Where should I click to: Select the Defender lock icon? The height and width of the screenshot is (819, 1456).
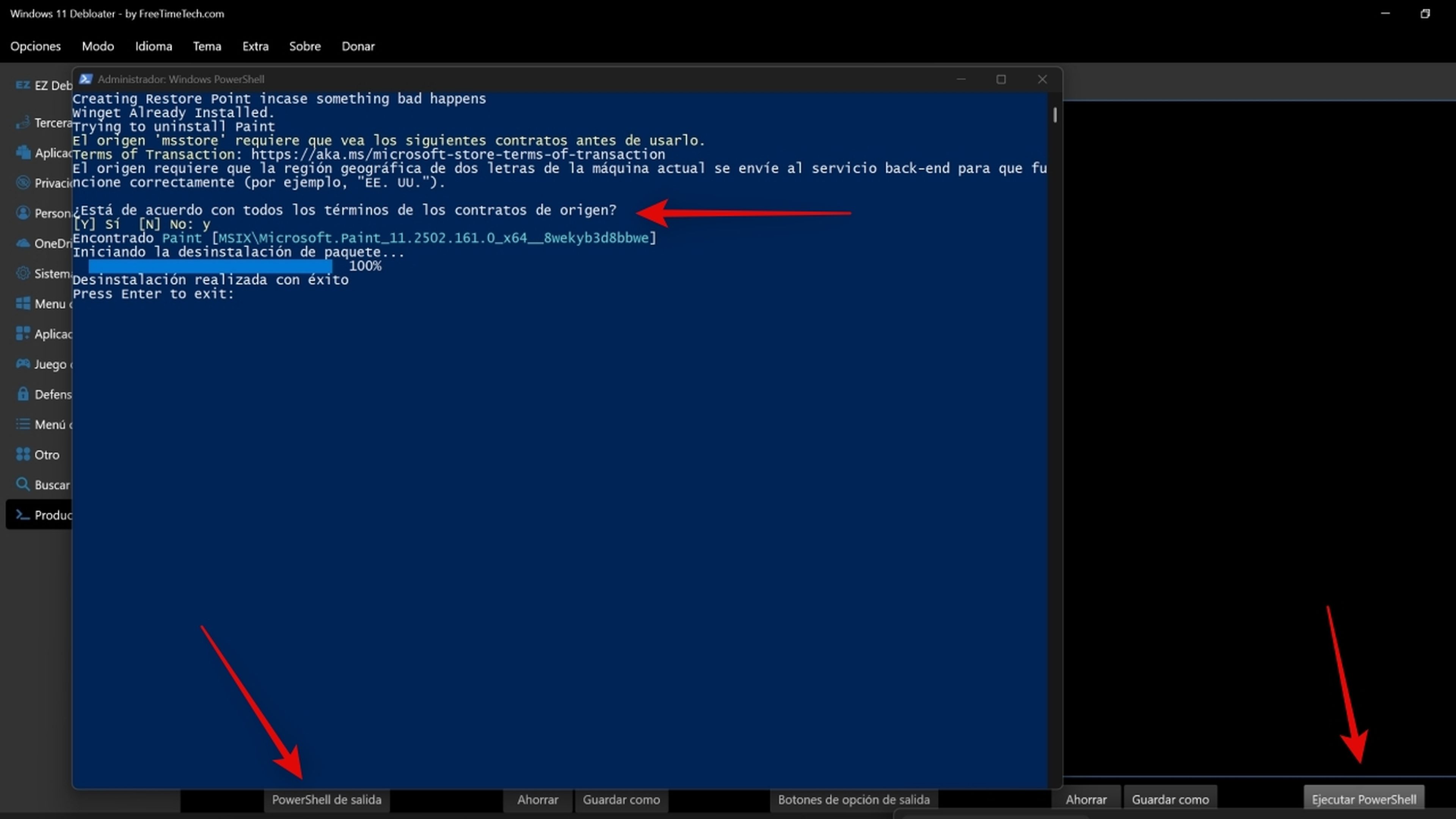coord(23,394)
